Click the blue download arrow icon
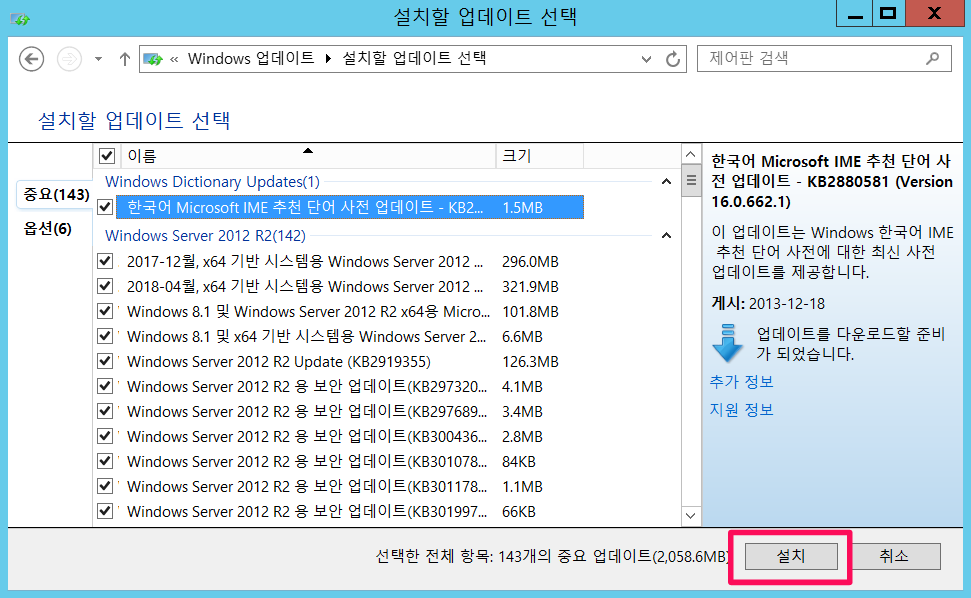Viewport: 971px width, 598px height. [728, 343]
